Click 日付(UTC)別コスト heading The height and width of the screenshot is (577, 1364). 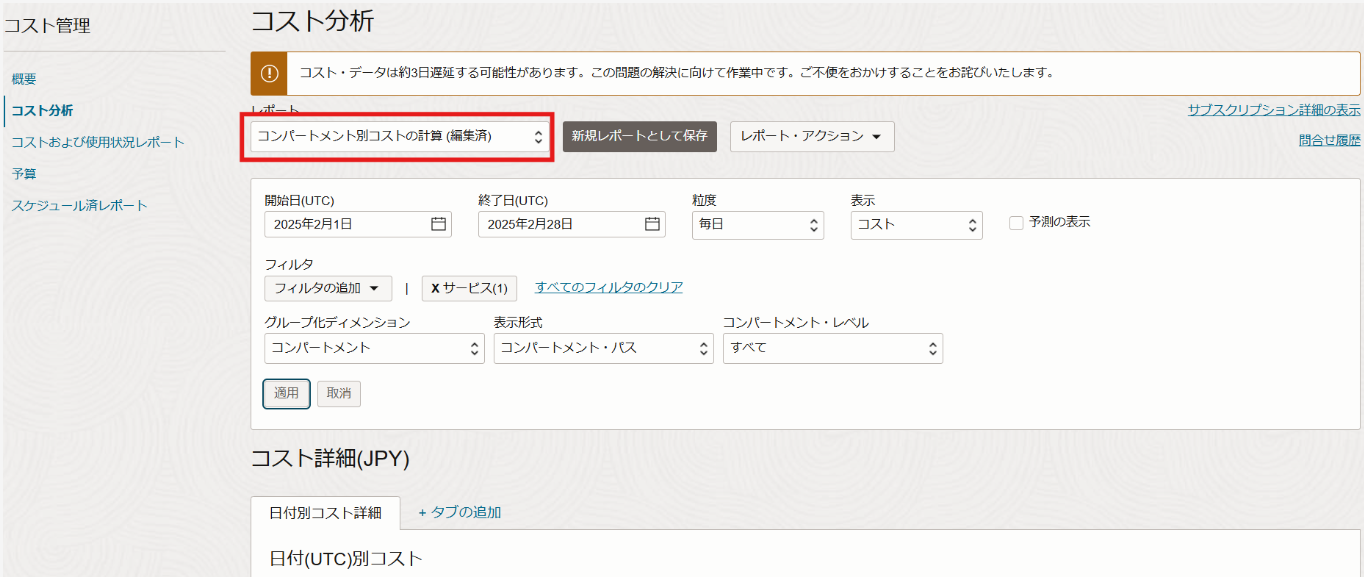click(346, 558)
